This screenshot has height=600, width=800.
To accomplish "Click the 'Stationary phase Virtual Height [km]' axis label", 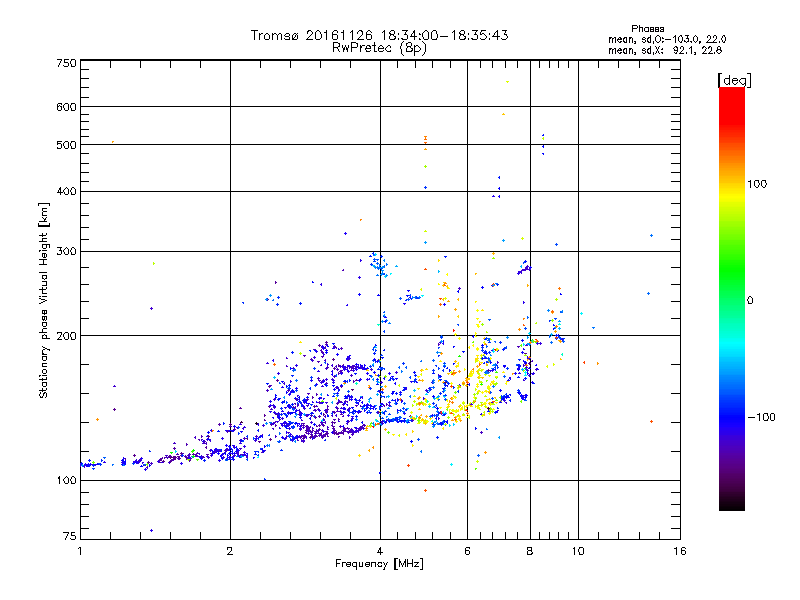I will [x=44, y=301].
